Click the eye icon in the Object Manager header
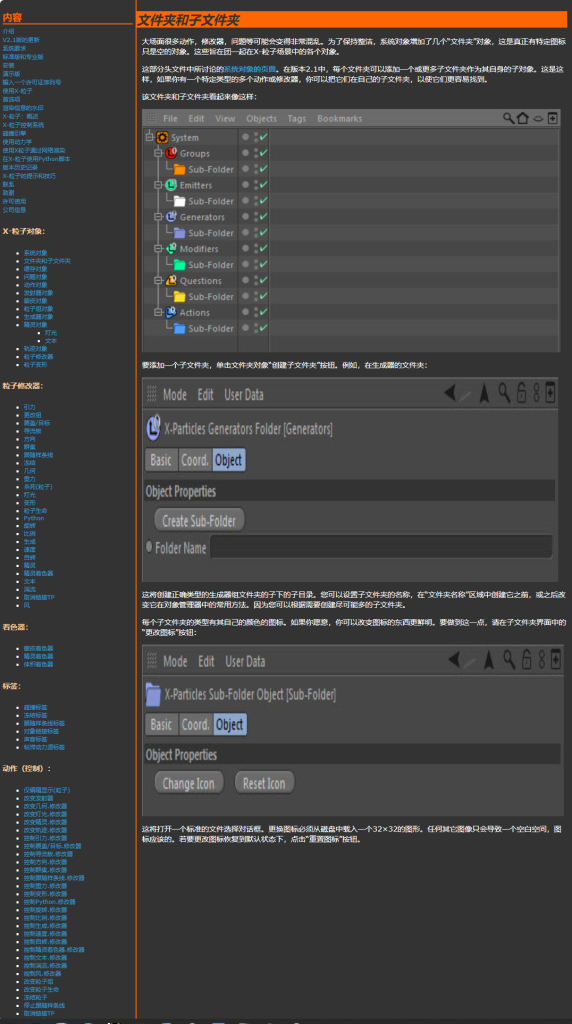The height and width of the screenshot is (1024, 572). [538, 119]
